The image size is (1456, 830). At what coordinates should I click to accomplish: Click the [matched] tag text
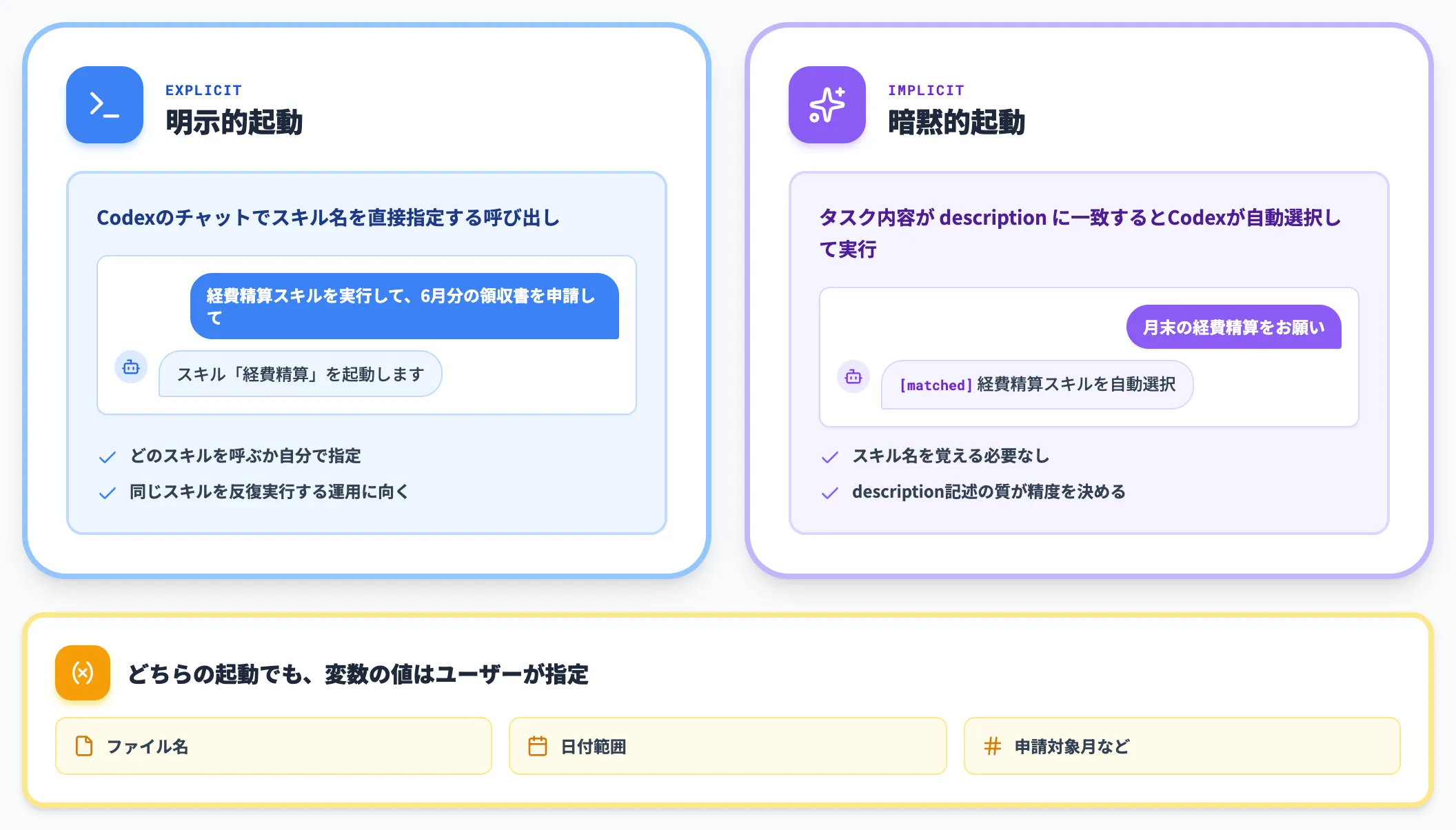coord(936,385)
